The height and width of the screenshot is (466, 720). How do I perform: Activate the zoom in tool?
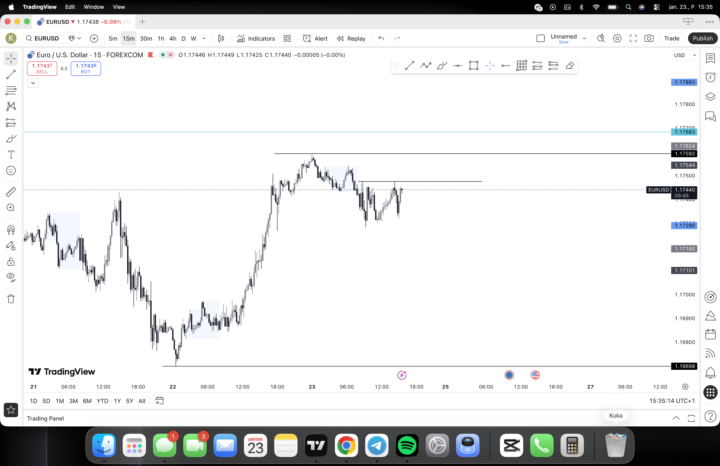11,208
